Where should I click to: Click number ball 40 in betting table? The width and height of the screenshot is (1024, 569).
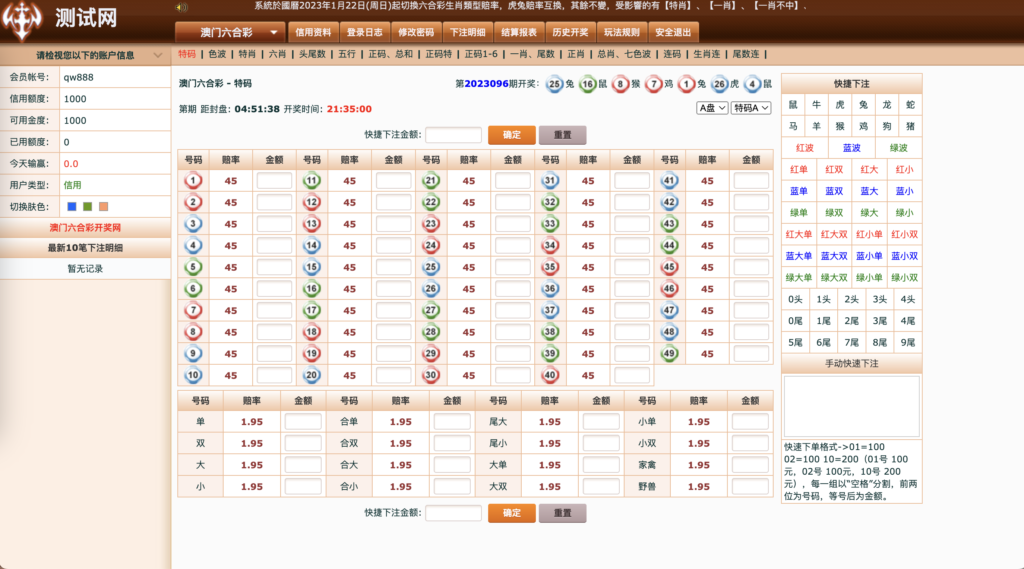point(550,376)
